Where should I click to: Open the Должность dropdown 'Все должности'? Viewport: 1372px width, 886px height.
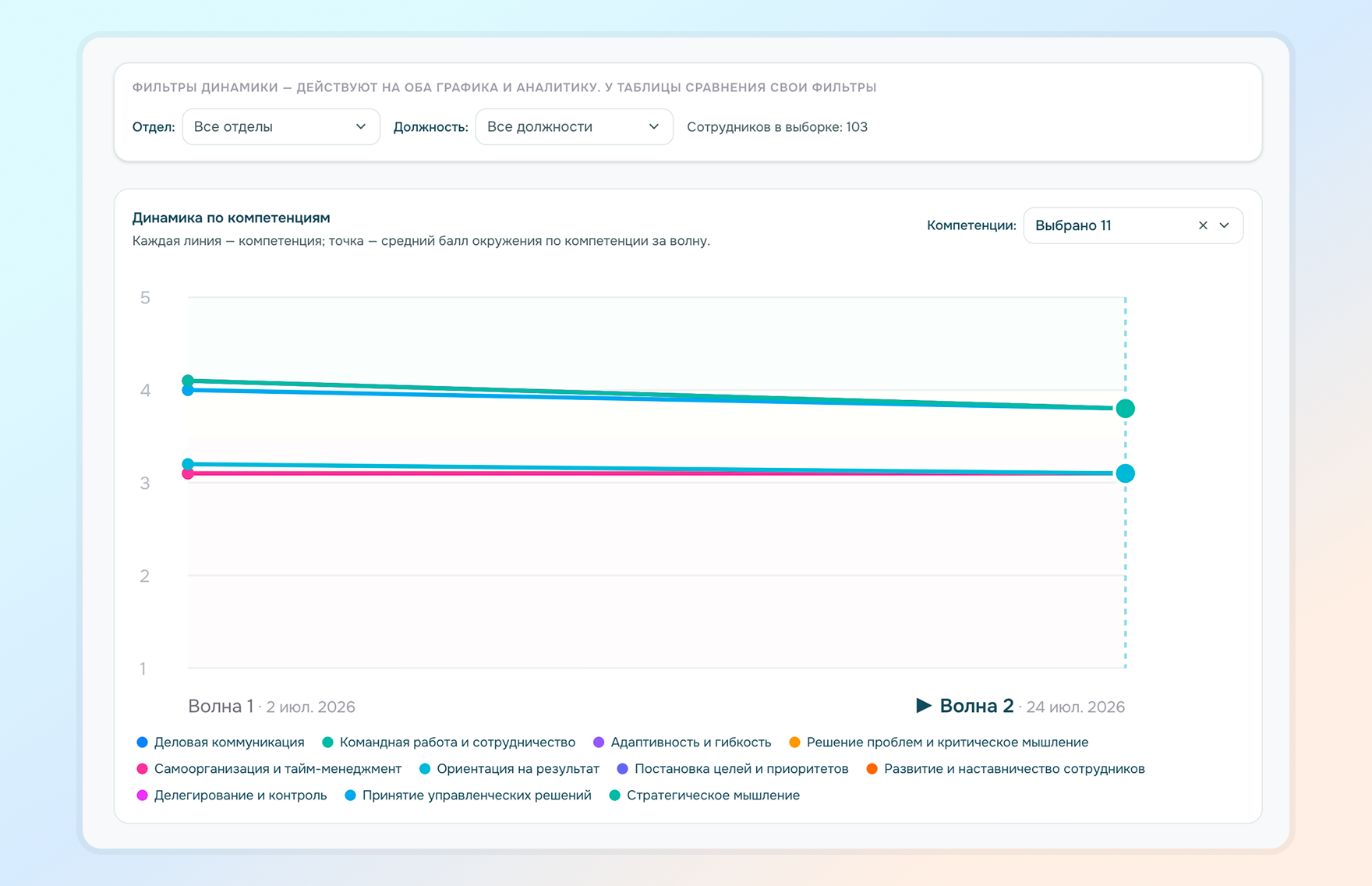point(574,126)
